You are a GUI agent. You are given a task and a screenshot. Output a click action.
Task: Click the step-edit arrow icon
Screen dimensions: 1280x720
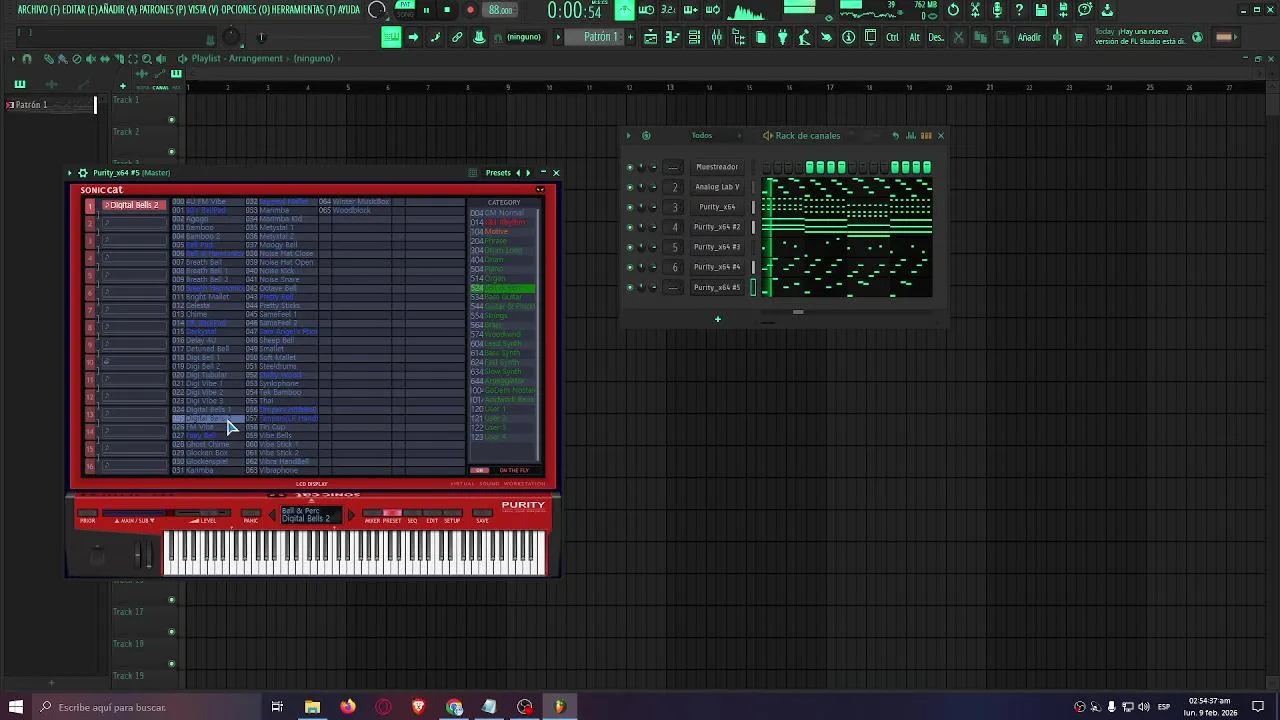pos(413,37)
